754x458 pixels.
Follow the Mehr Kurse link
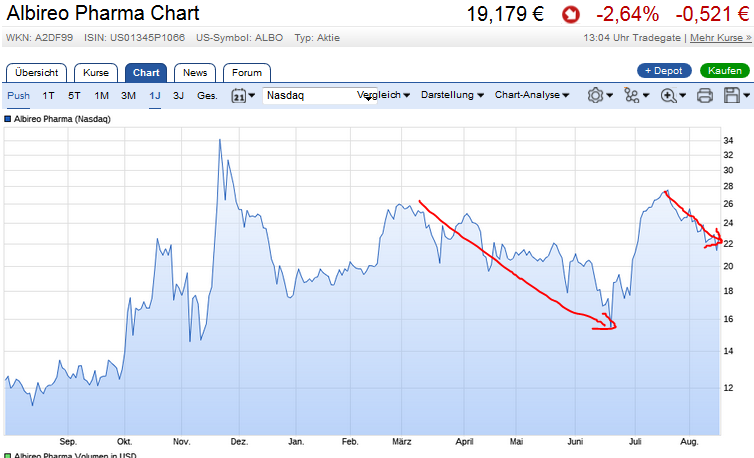(x=720, y=38)
